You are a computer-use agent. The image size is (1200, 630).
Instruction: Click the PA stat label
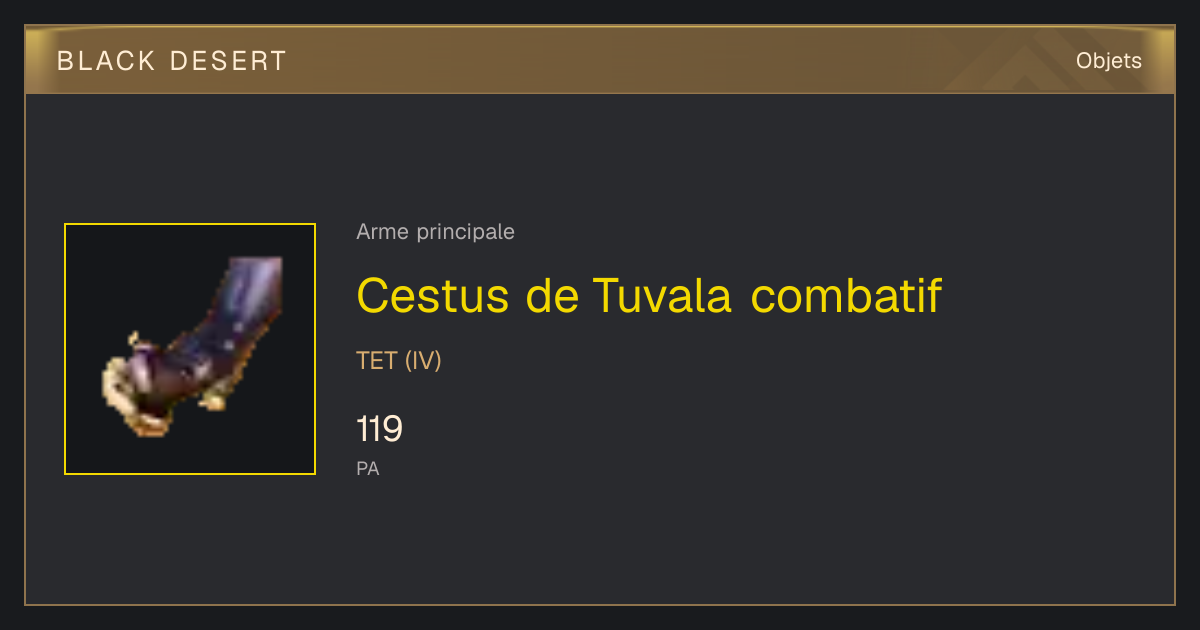click(x=368, y=468)
